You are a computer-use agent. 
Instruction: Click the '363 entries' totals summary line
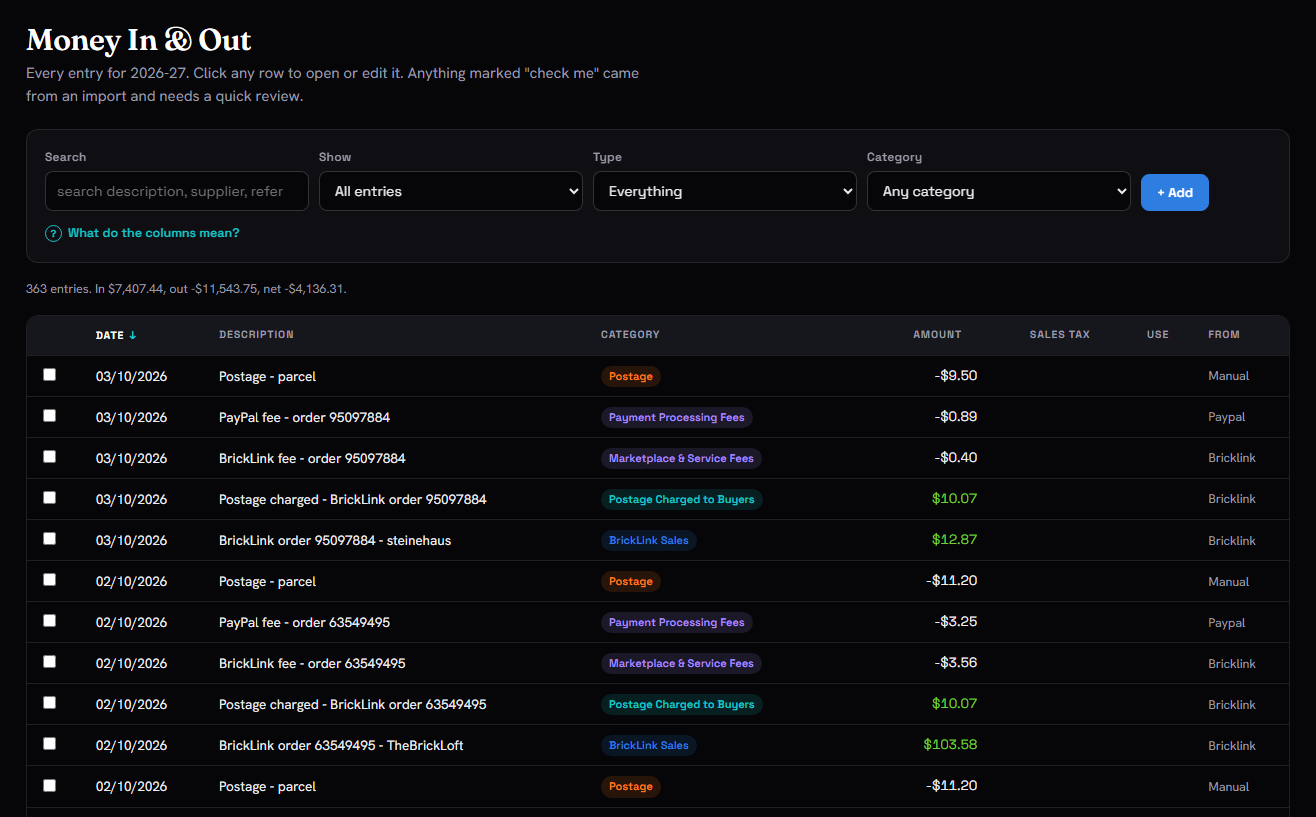(186, 289)
